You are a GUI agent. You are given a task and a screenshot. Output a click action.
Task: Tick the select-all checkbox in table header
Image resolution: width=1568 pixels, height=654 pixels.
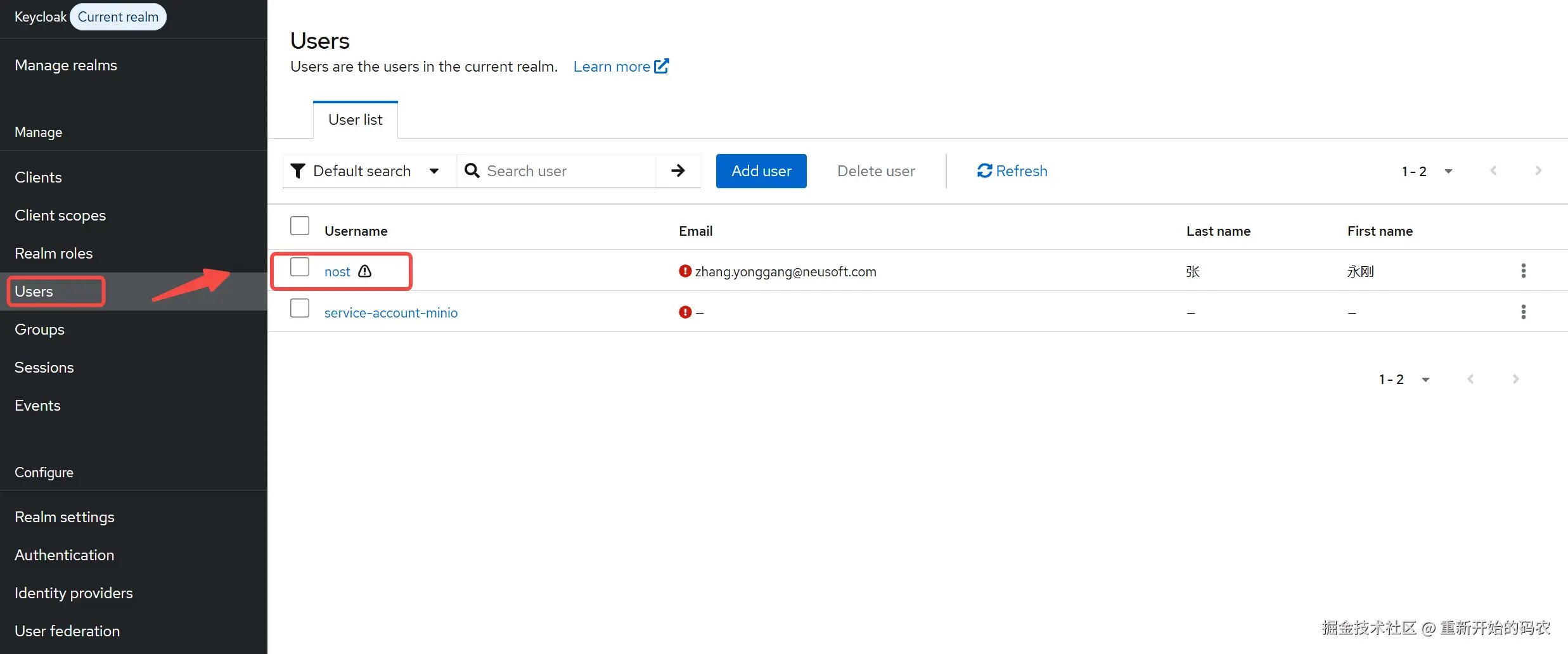300,226
